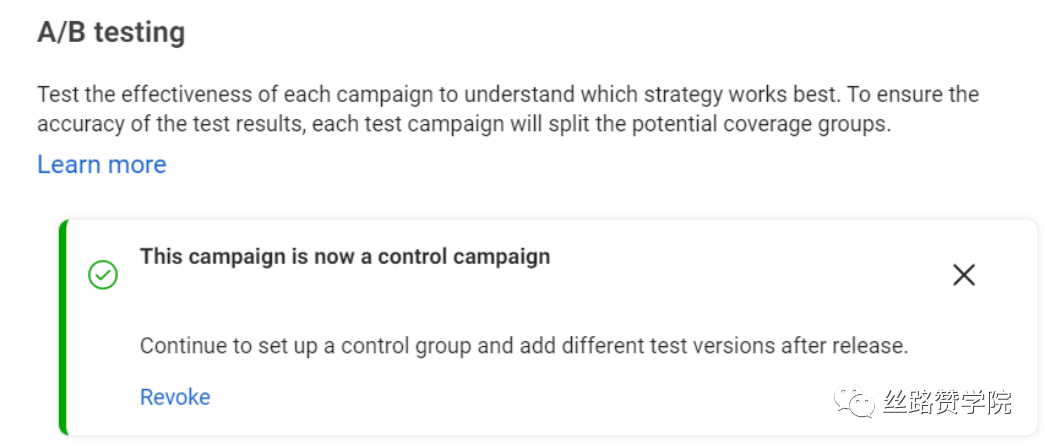Open the Learn more link
1045x448 pixels.
[x=102, y=164]
